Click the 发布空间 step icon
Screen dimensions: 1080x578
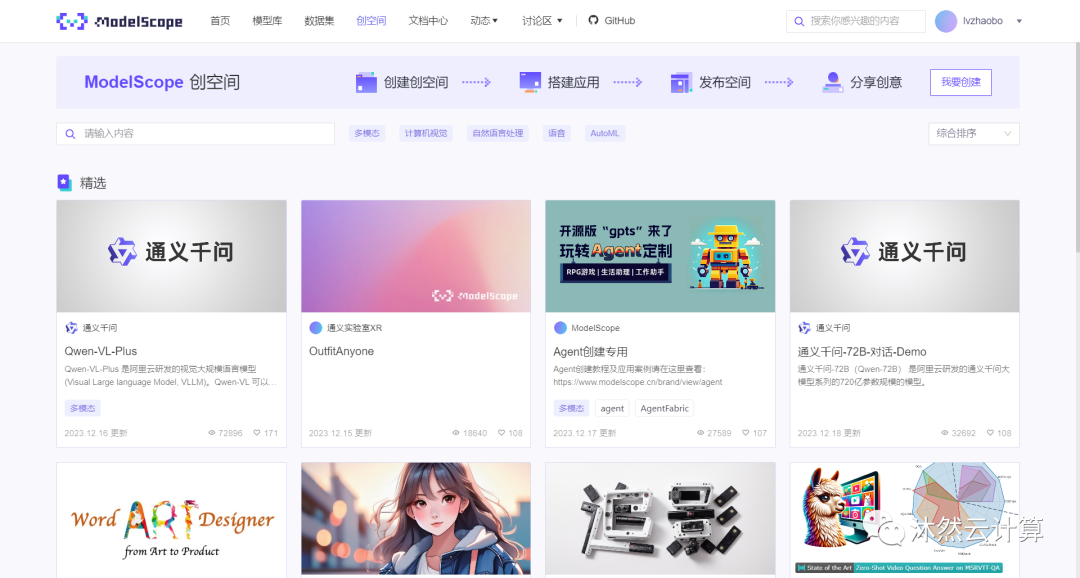[x=681, y=82]
